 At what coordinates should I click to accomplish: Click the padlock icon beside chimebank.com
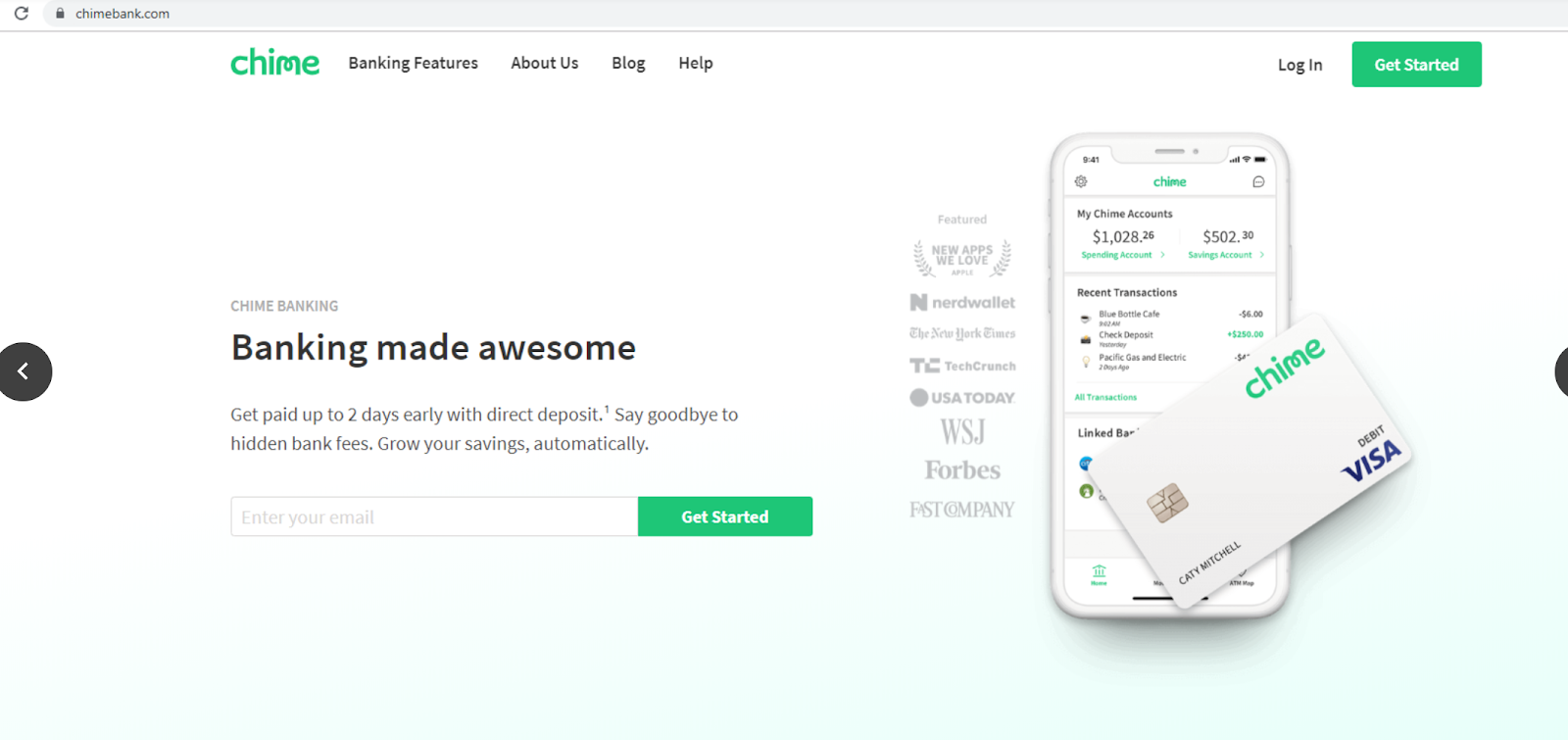click(60, 14)
